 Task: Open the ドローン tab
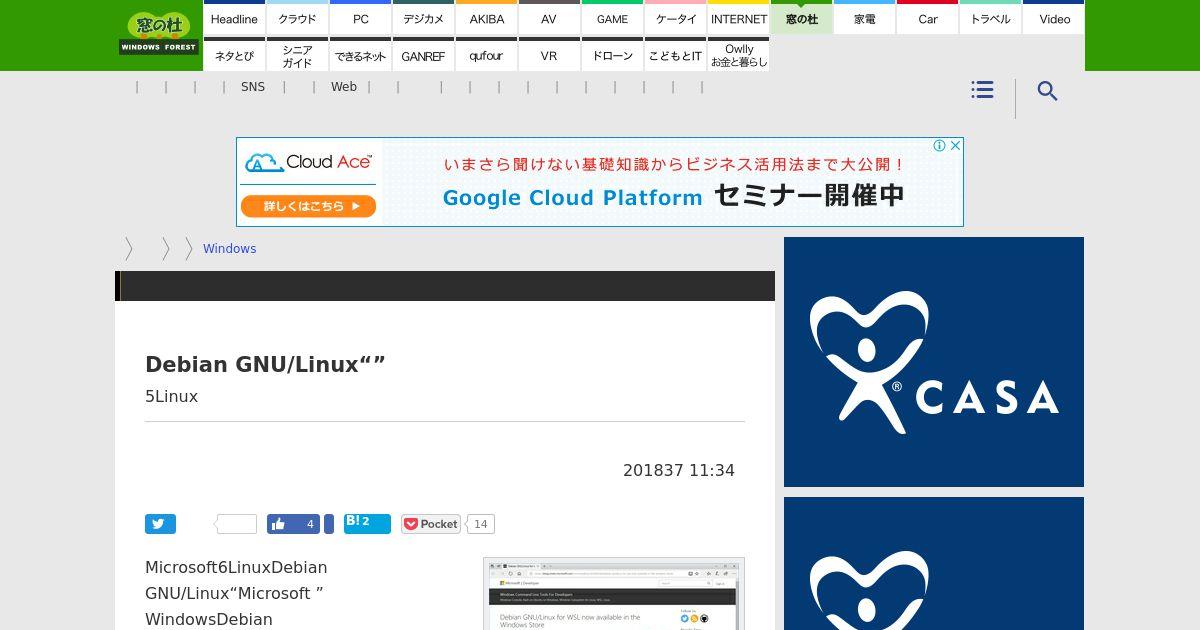612,55
